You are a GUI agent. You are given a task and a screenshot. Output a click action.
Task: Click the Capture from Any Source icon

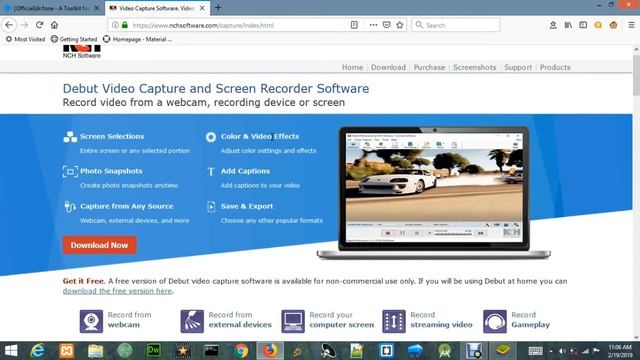click(70, 207)
